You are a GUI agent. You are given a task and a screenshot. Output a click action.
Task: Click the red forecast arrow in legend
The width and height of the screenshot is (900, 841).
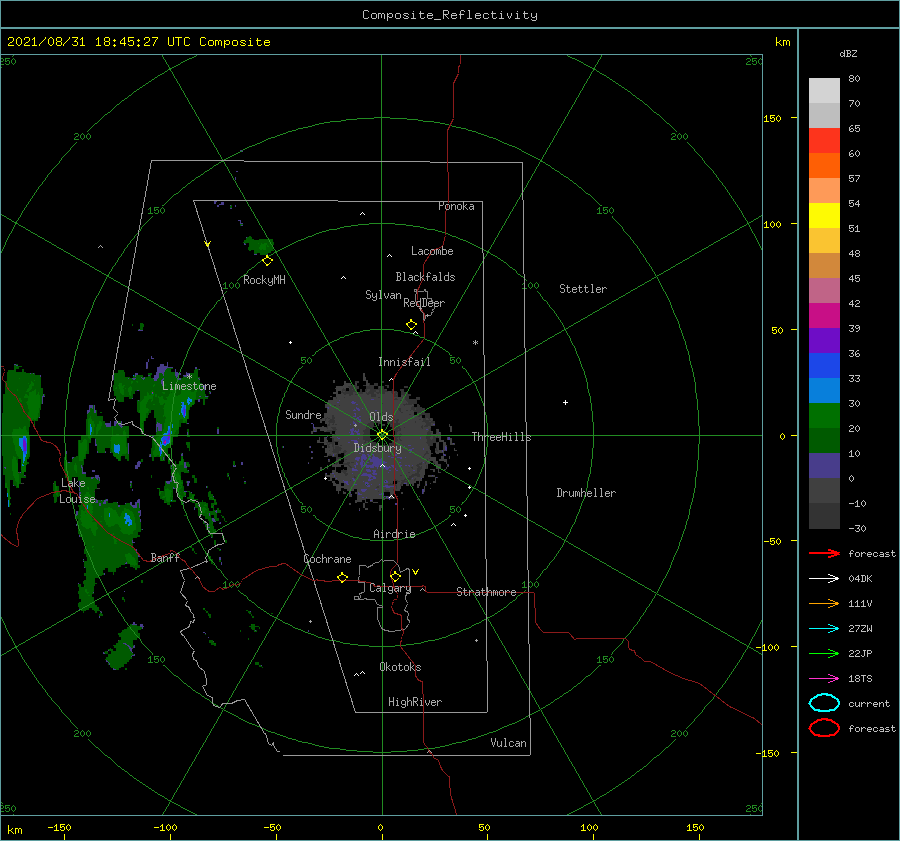[824, 553]
